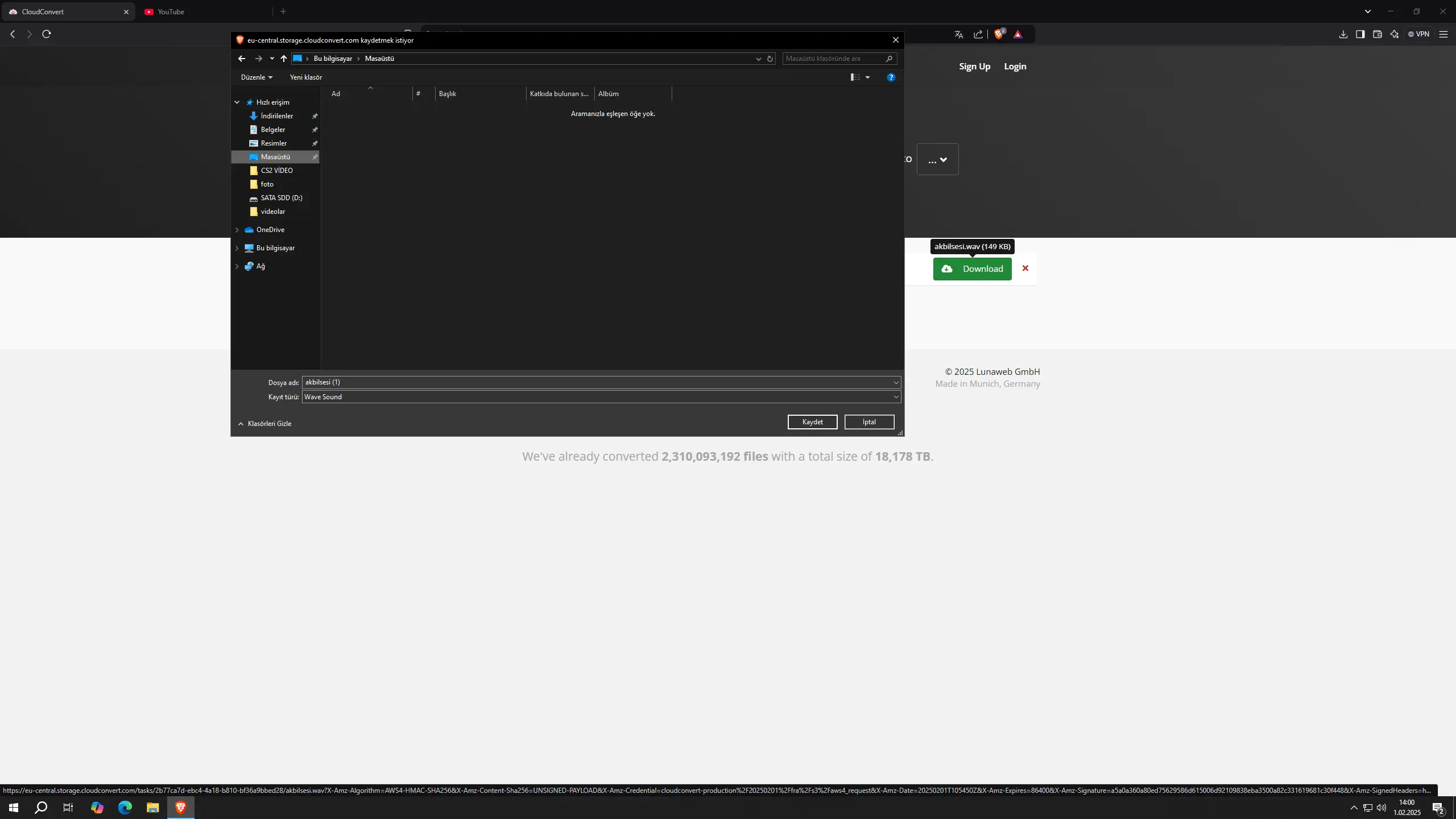Viewport: 1456px width, 819px height.
Task: Click Login on CloudConvert
Action: 1015,67
